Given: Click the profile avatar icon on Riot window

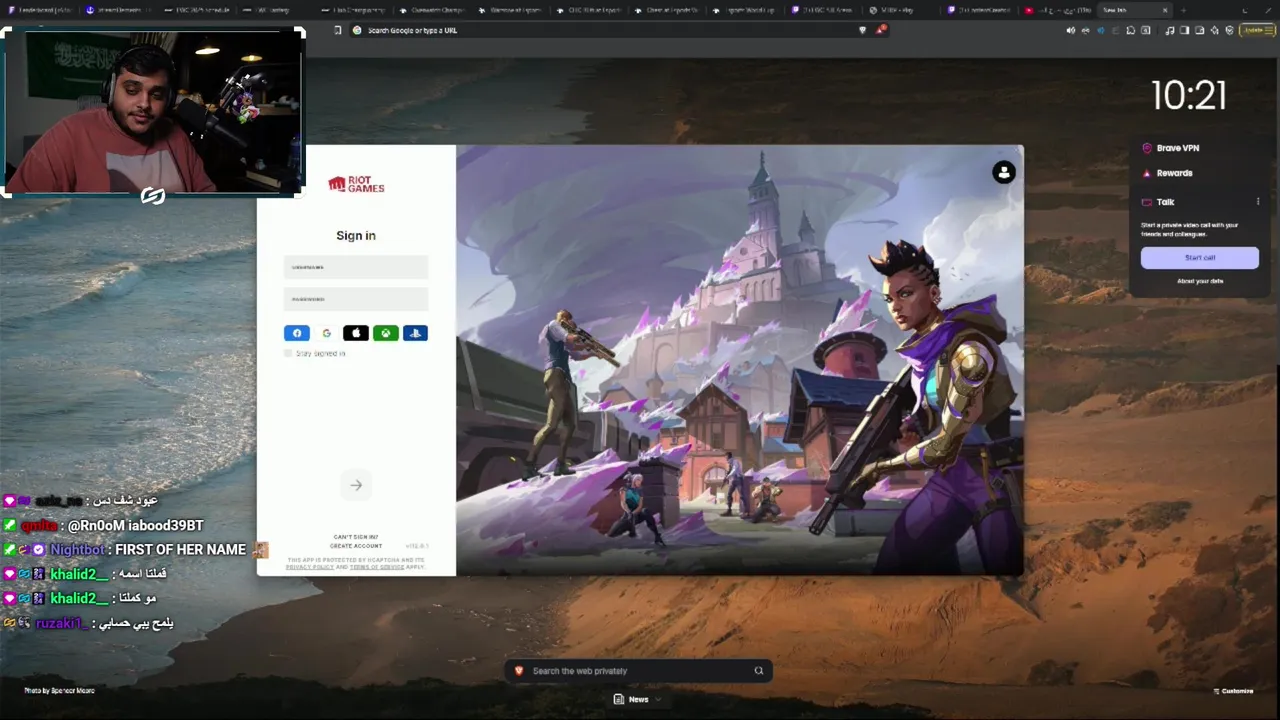Looking at the screenshot, I should [1004, 172].
